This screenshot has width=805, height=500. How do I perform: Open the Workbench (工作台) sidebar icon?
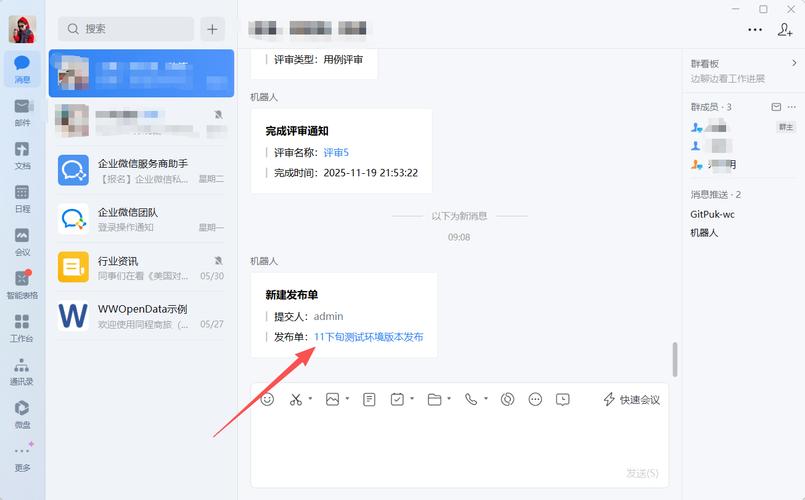tap(22, 328)
